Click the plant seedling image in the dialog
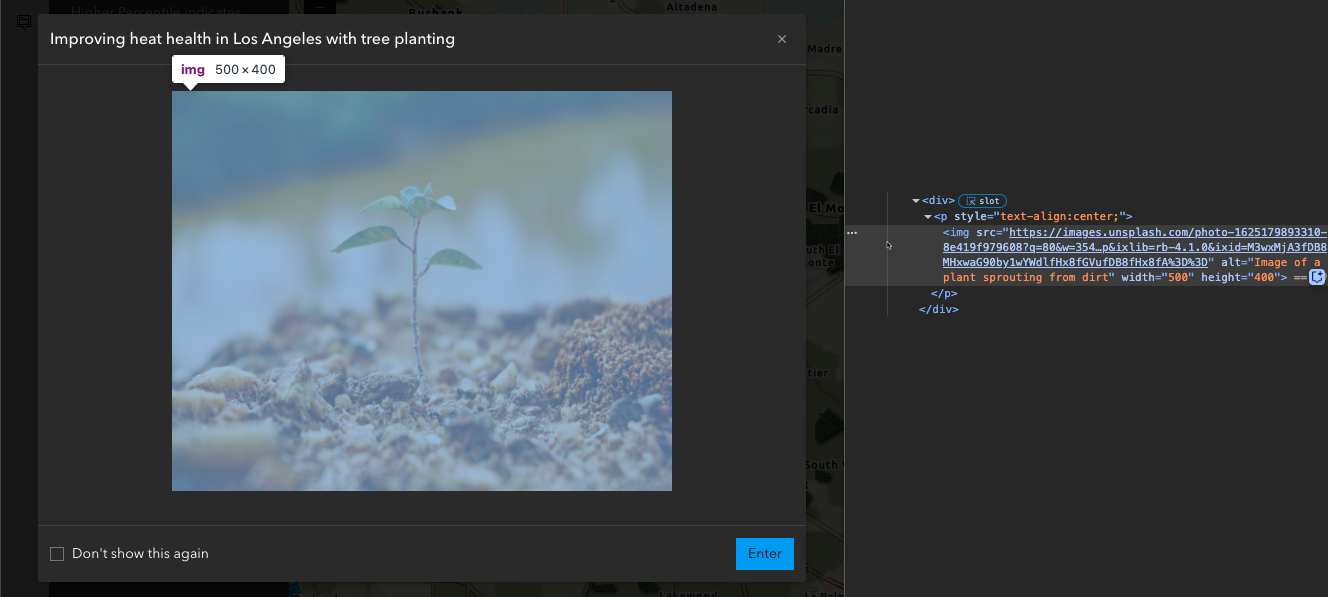This screenshot has width=1328, height=597. 422,290
